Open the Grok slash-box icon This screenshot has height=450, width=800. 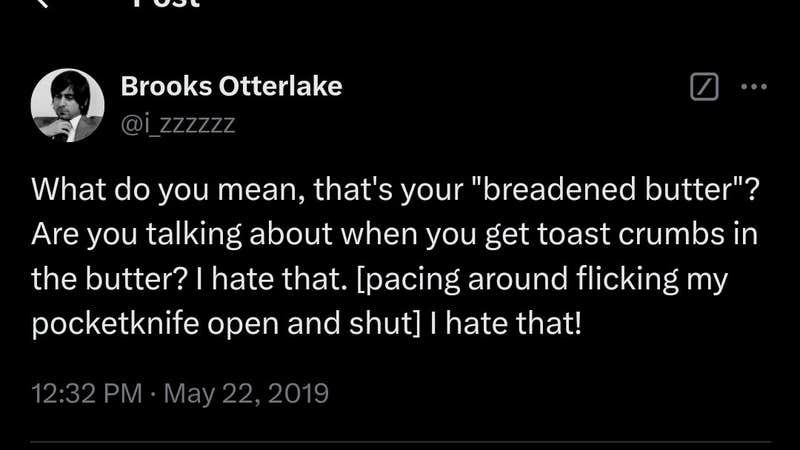[x=704, y=88]
